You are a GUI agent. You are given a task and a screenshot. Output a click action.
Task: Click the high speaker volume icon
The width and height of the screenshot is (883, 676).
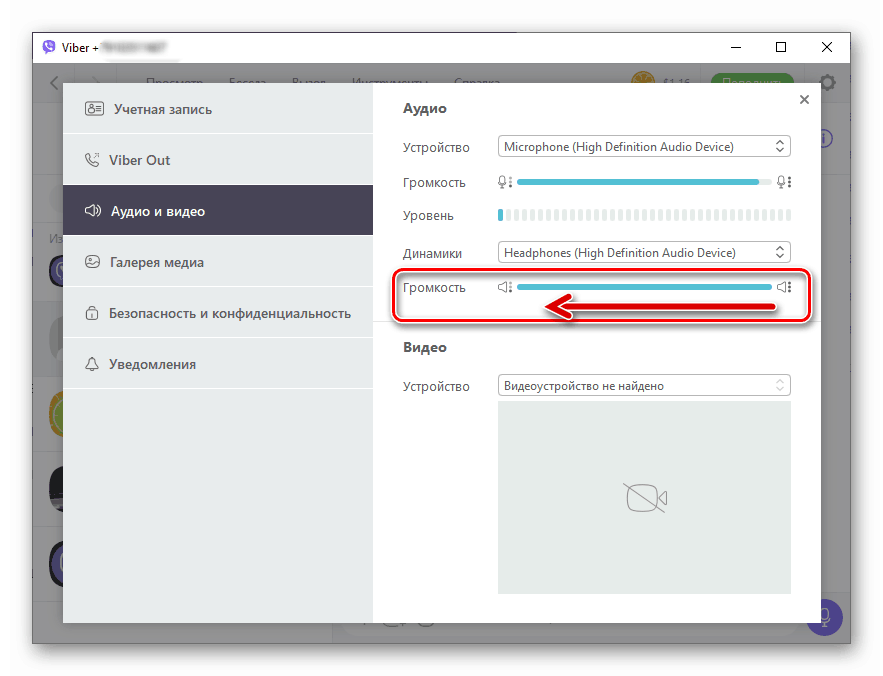(x=784, y=287)
